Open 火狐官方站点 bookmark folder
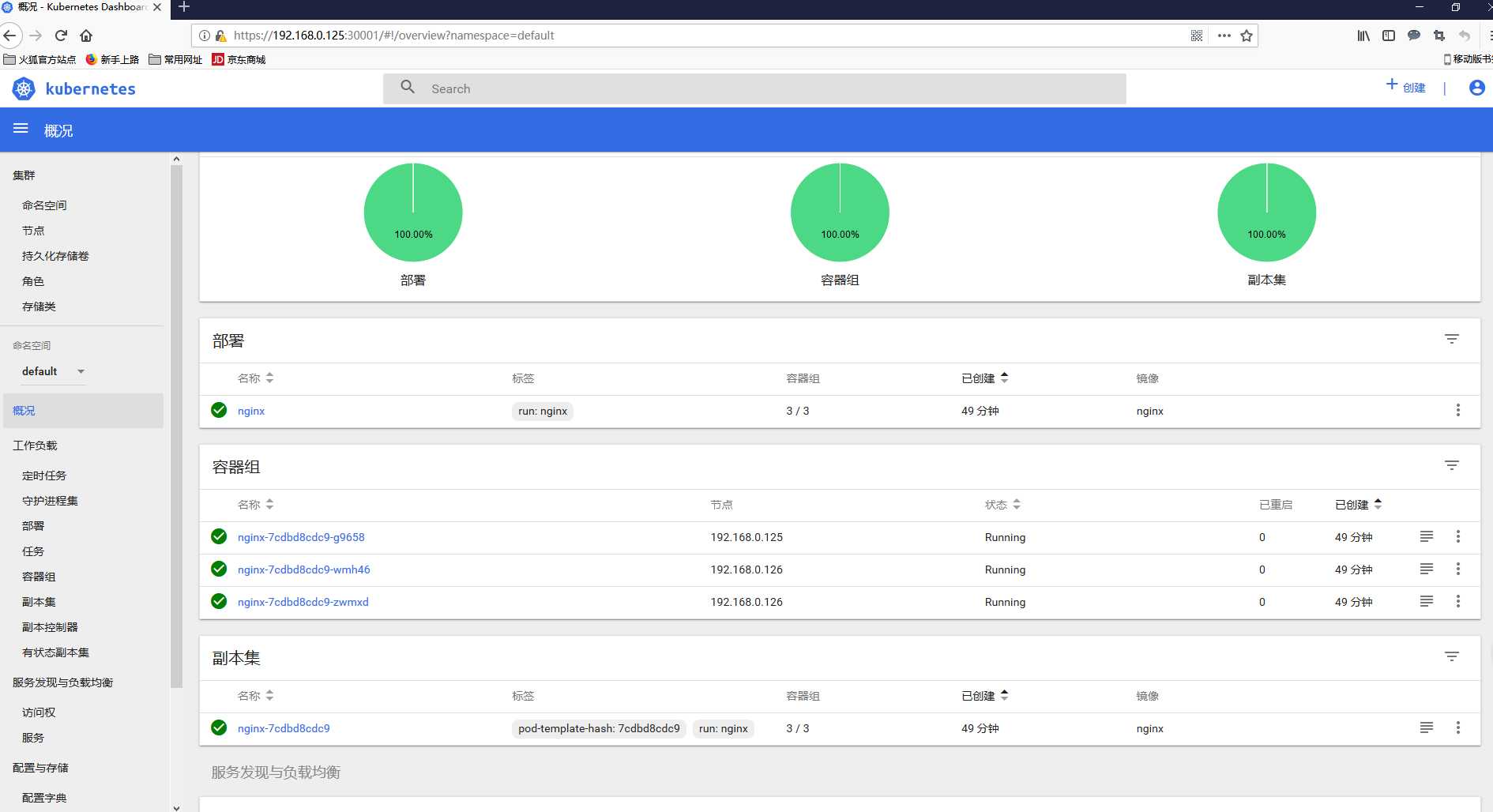The height and width of the screenshot is (812, 1493). (x=39, y=59)
